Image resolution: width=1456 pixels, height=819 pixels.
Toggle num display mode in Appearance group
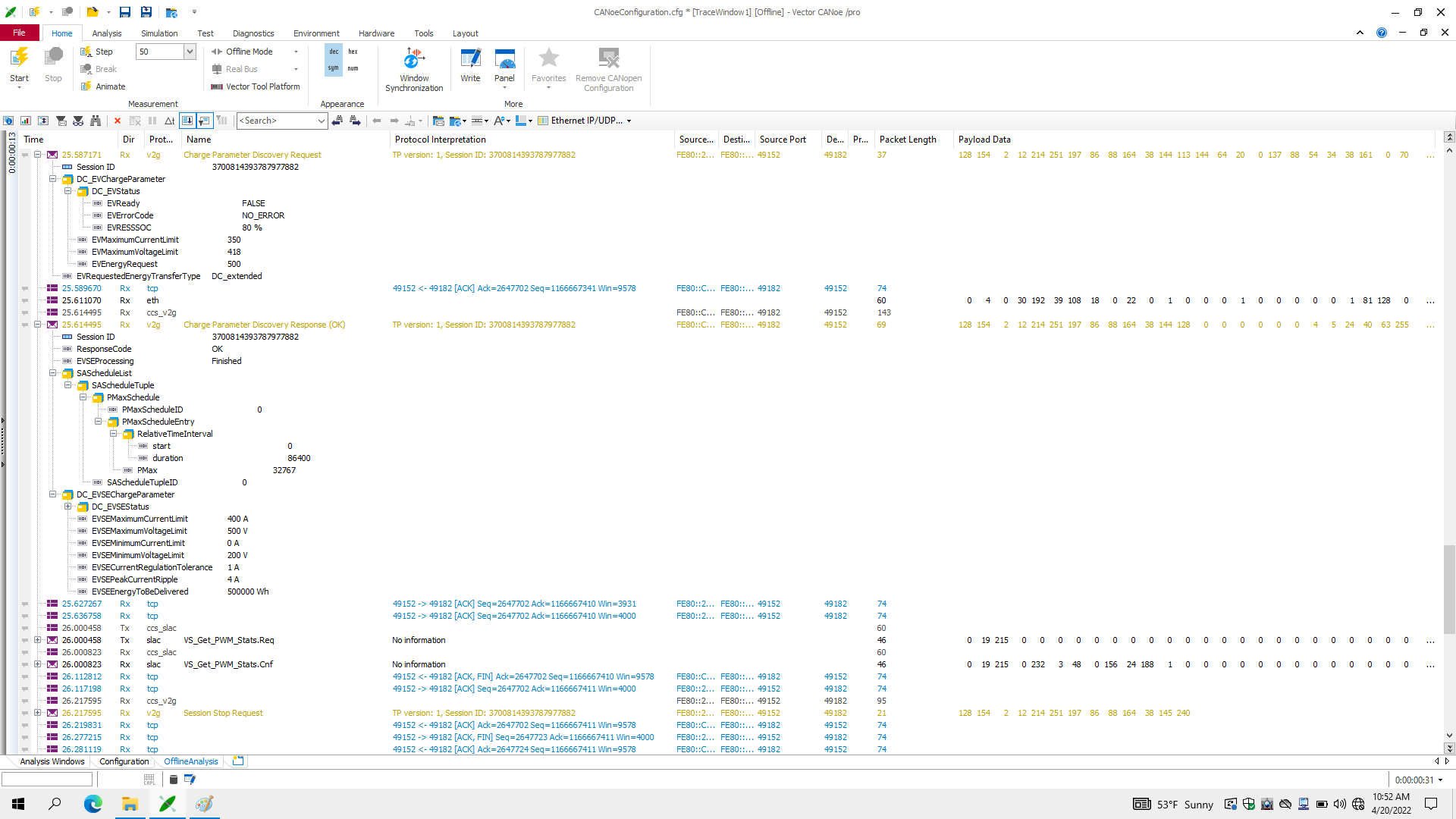pos(353,67)
